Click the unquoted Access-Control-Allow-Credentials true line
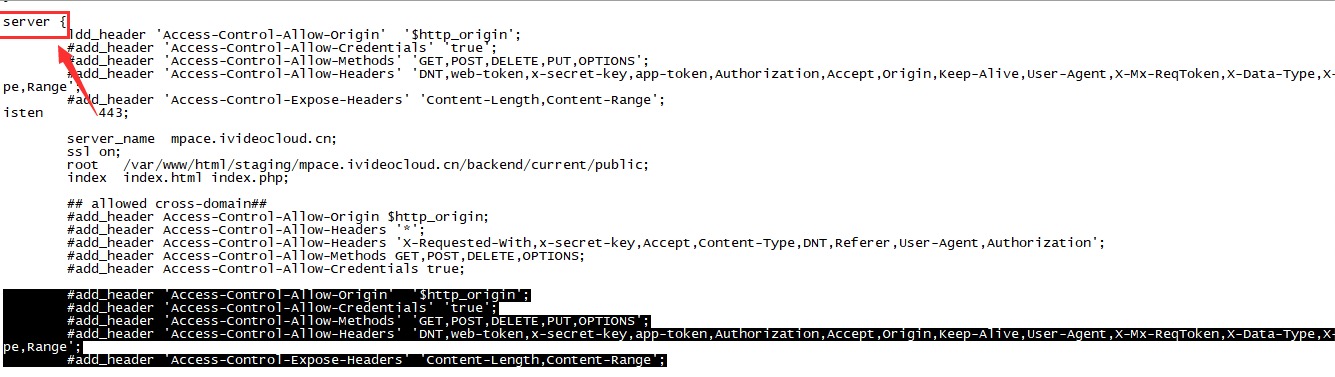Image resolution: width=1335 pixels, height=377 pixels. click(266, 268)
